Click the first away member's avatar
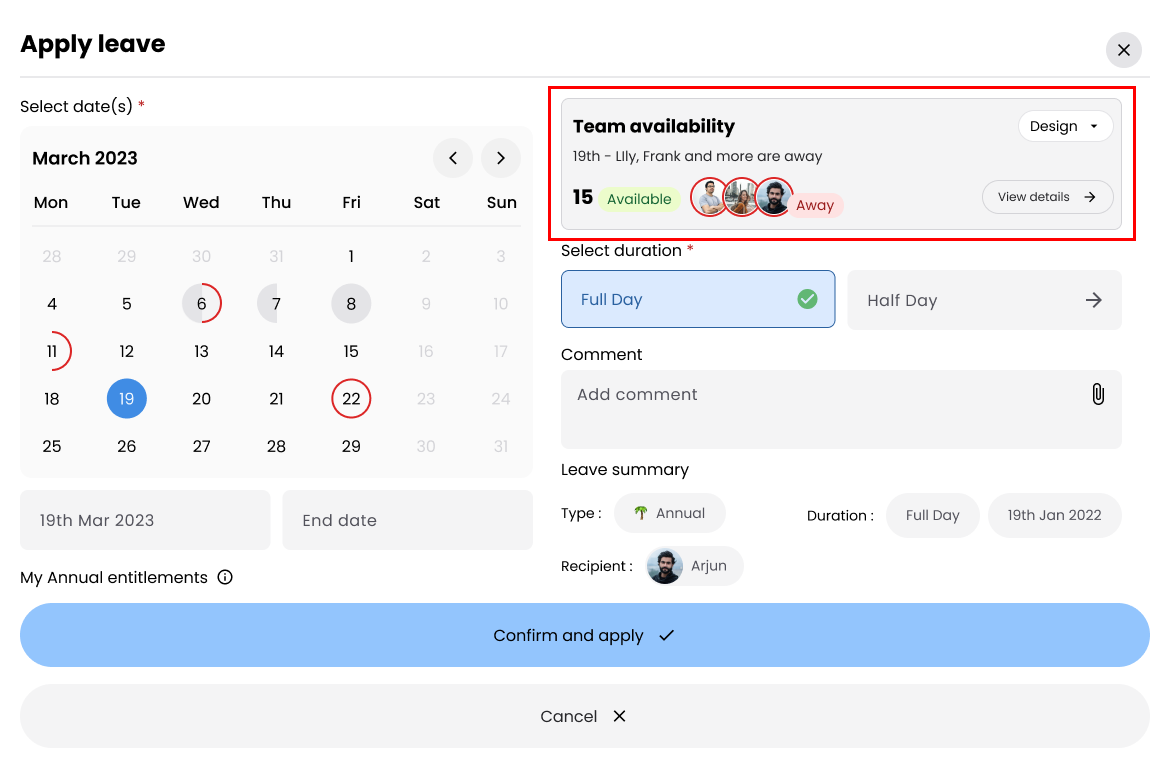 click(x=710, y=197)
